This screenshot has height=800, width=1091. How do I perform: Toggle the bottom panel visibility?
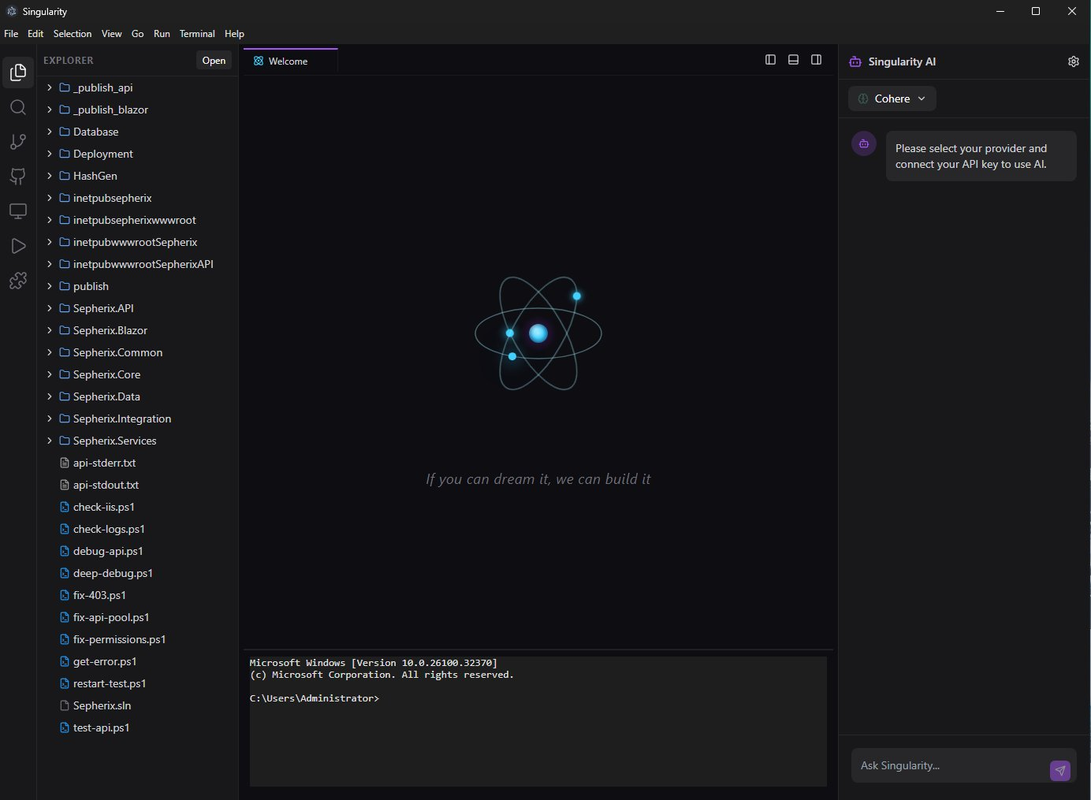793,59
